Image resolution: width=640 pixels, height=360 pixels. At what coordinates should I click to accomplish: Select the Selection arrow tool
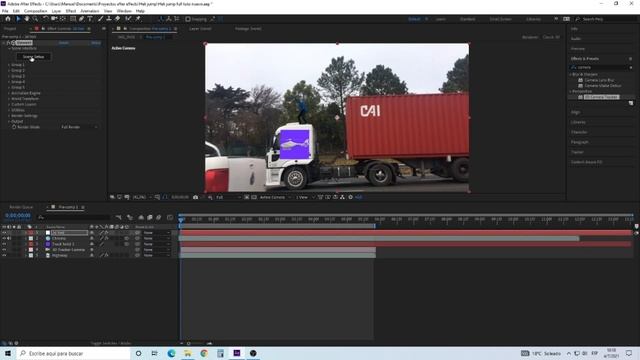tap(18, 19)
